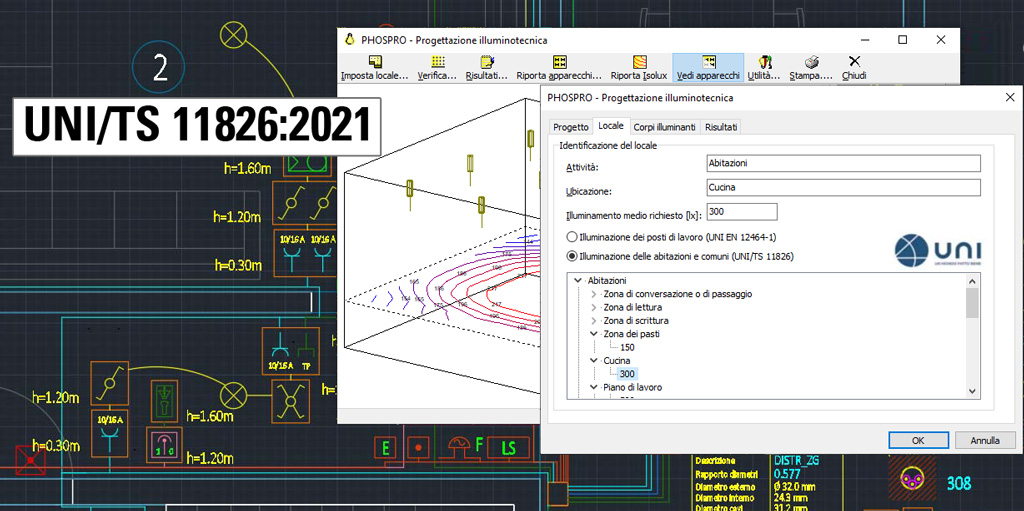Viewport: 1024px width, 511px height.
Task: Maximize the PHOSPRO main window
Action: pyautogui.click(x=903, y=40)
